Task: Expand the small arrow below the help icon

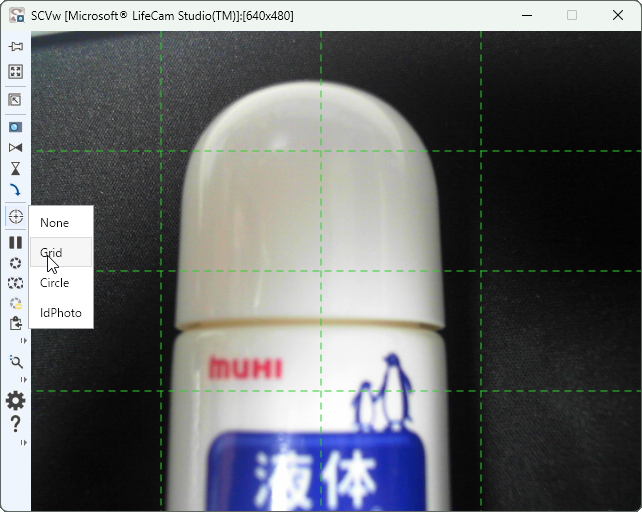Action: click(23, 442)
